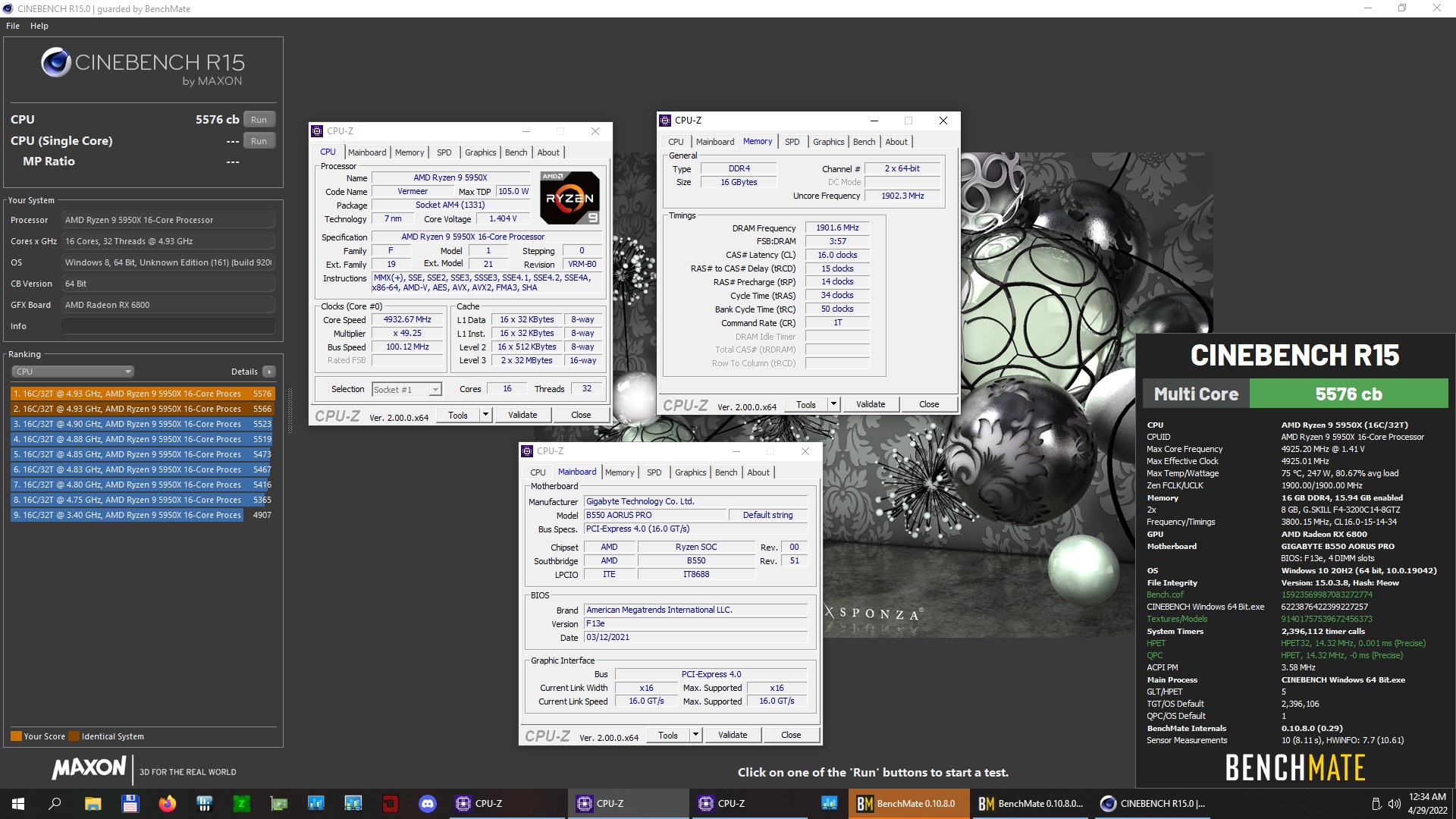1456x819 pixels.
Task: Open Windows search from taskbar
Action: pyautogui.click(x=55, y=804)
